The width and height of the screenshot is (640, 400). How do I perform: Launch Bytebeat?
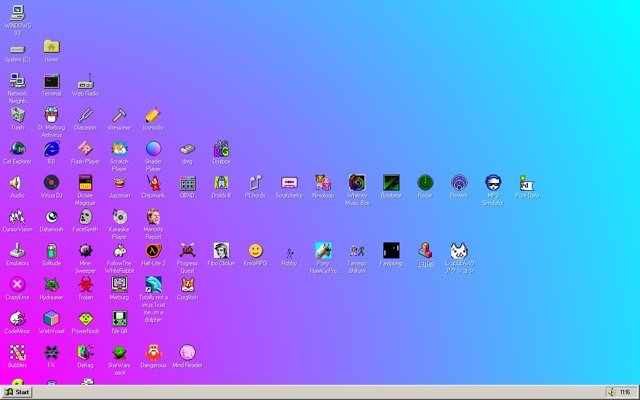[391, 183]
